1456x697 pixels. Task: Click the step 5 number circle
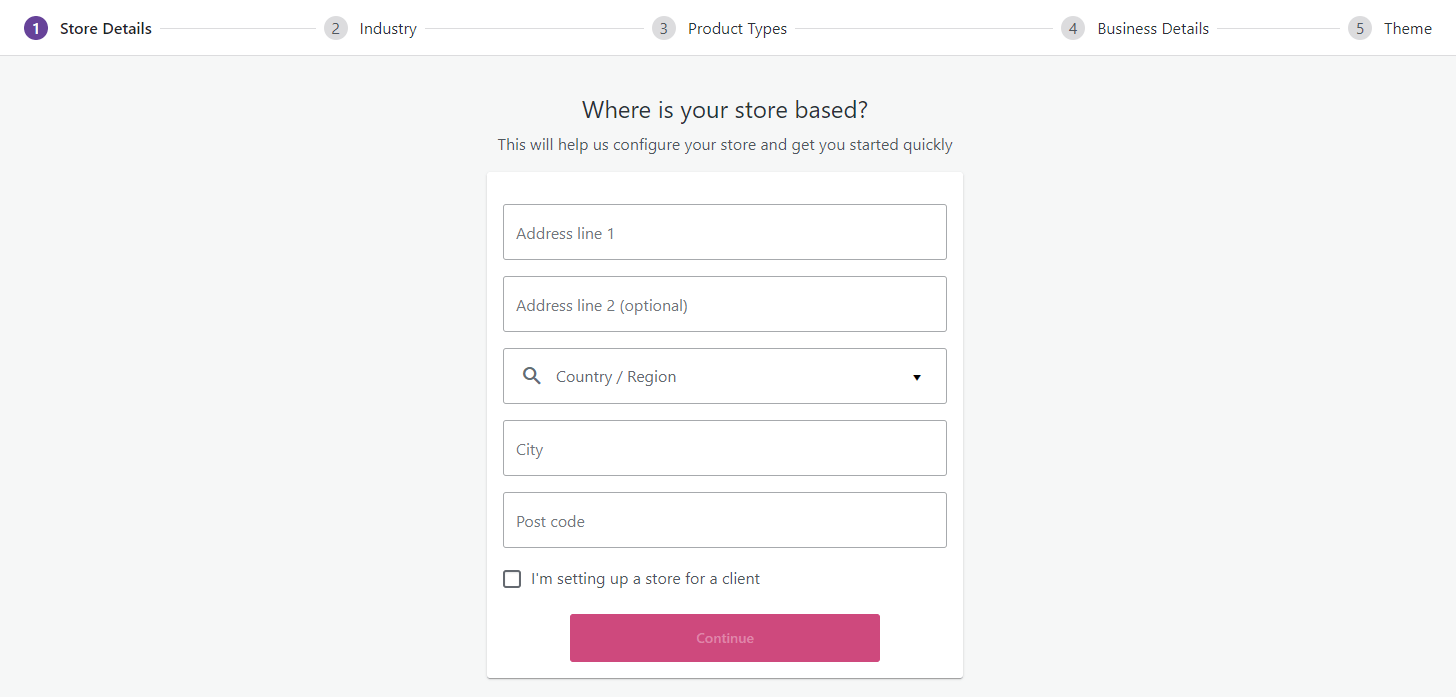[x=1360, y=29]
